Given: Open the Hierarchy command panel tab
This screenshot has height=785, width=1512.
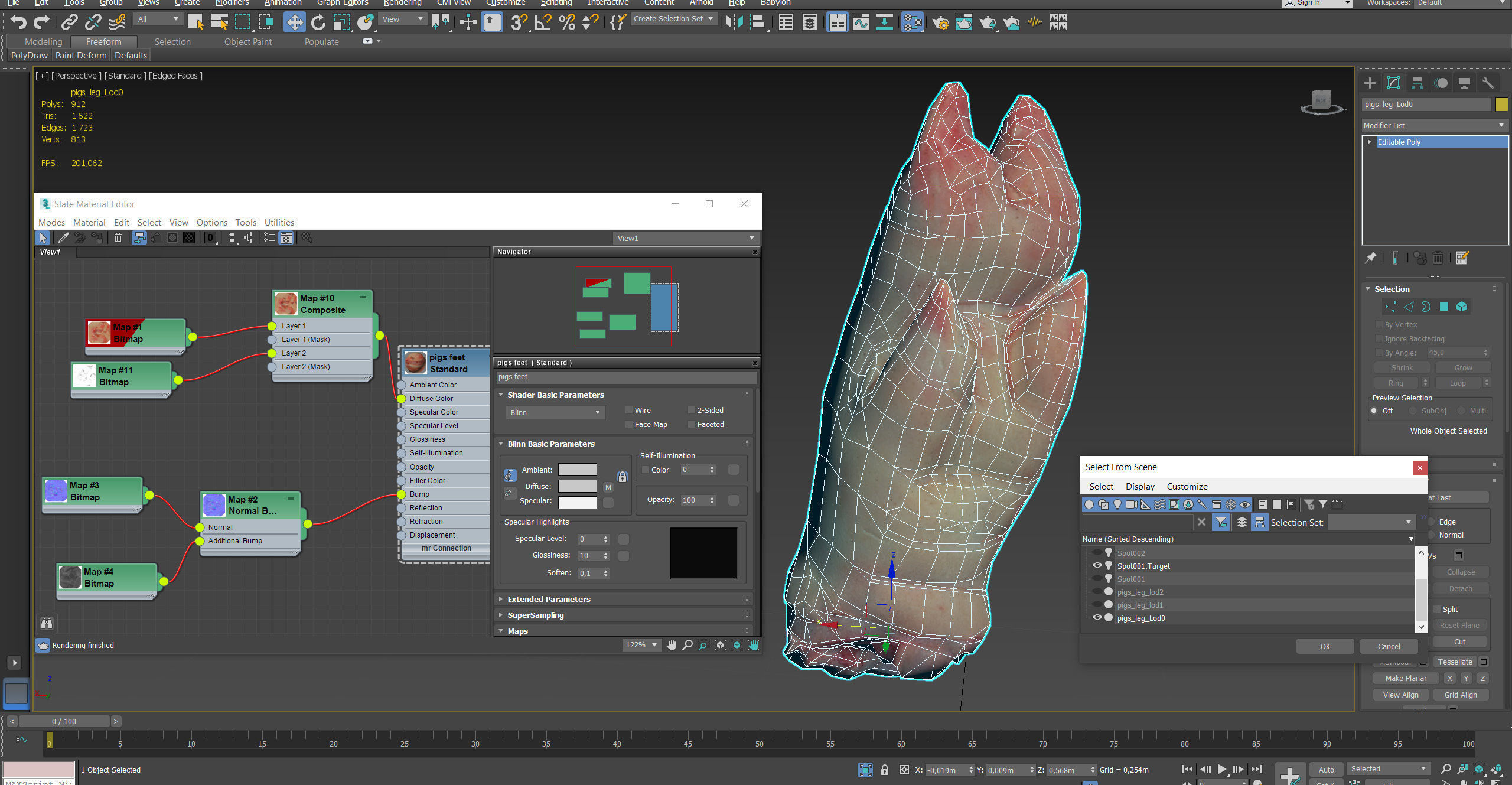Looking at the screenshot, I should point(1417,83).
